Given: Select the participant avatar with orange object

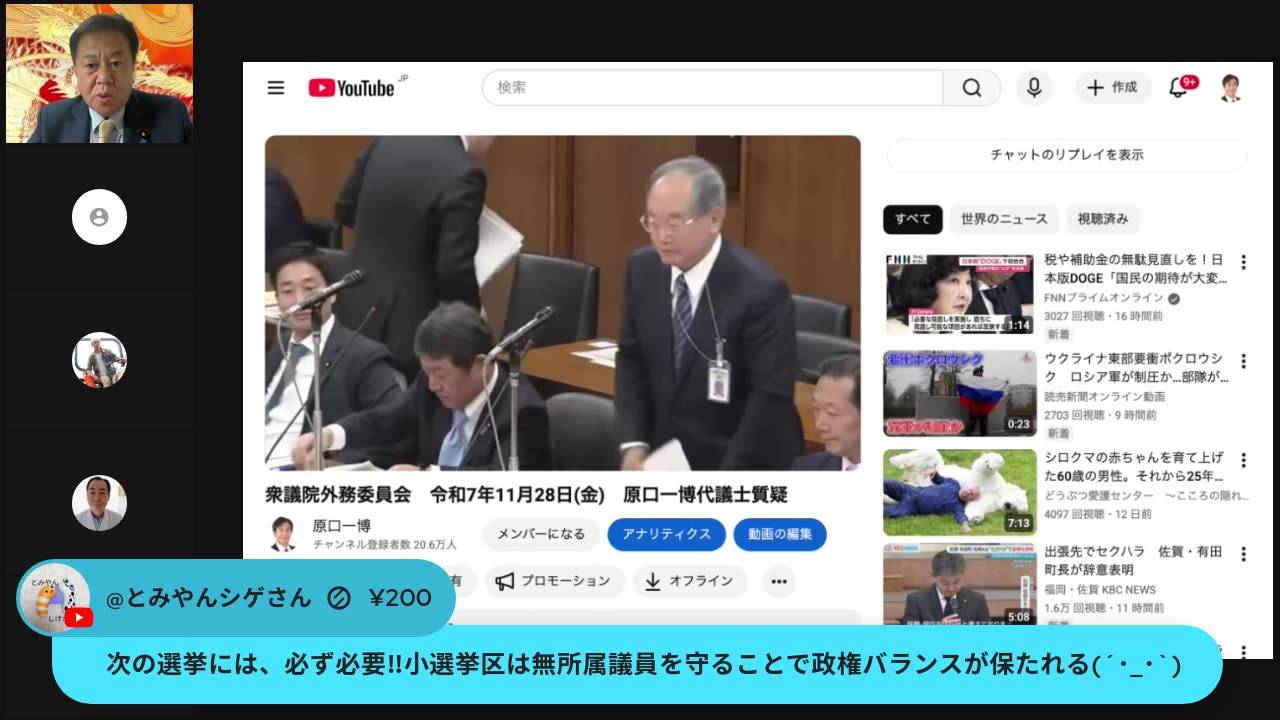Looking at the screenshot, I should (99, 360).
